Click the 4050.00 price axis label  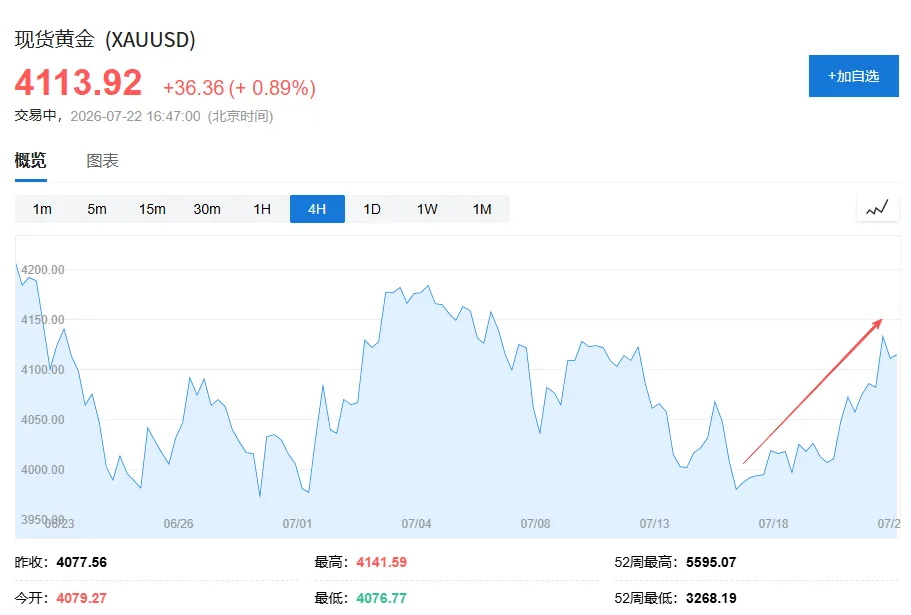tap(43, 419)
